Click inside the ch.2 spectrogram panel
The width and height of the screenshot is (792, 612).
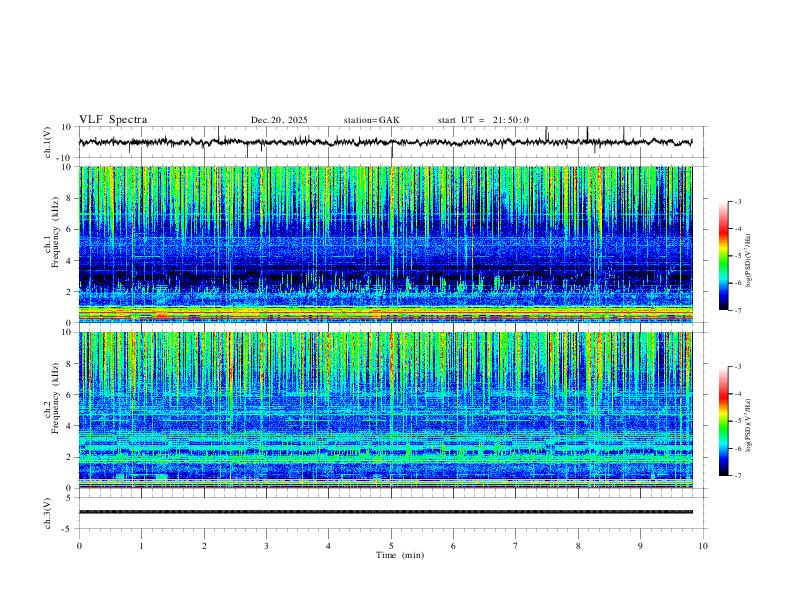(x=385, y=410)
